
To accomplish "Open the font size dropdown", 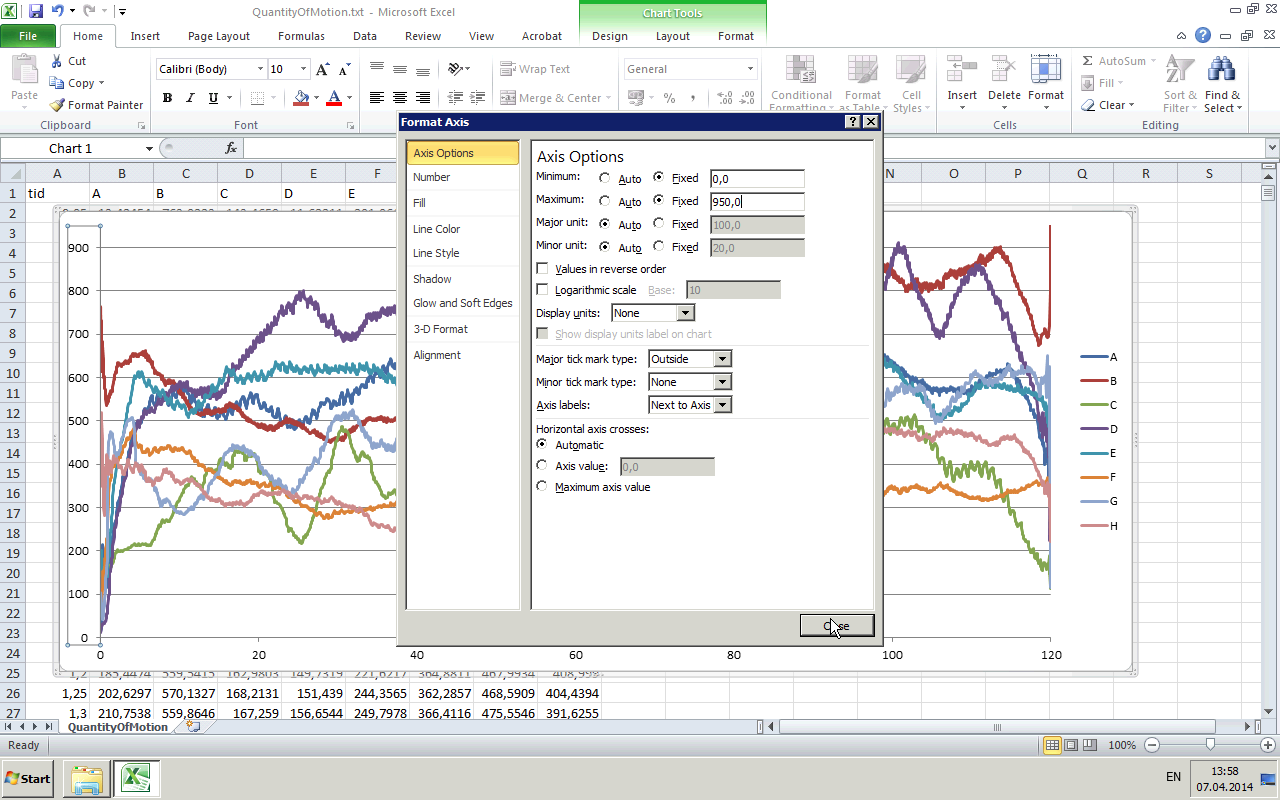I will click(304, 69).
